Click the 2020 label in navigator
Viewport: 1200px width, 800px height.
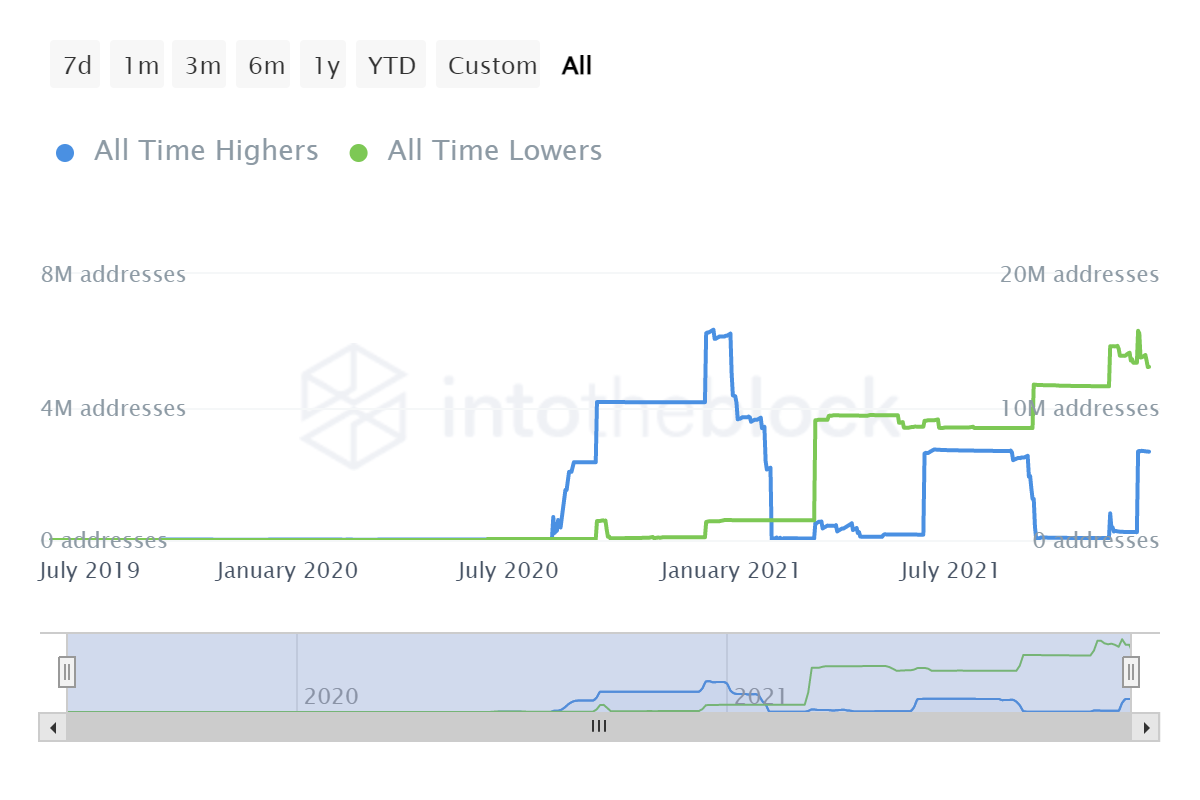click(330, 696)
